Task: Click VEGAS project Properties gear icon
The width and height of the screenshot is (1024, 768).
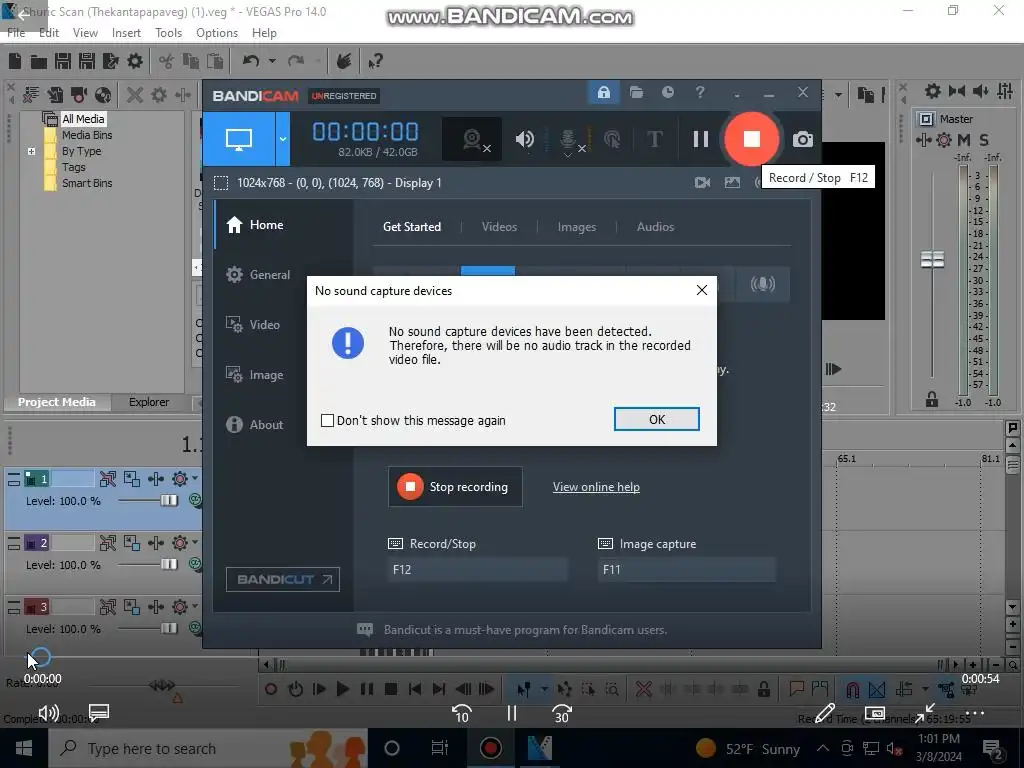Action: tap(135, 61)
